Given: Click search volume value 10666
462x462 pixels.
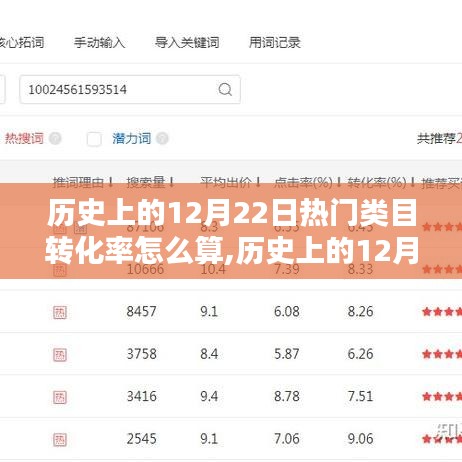Looking at the screenshot, I should [145, 269].
